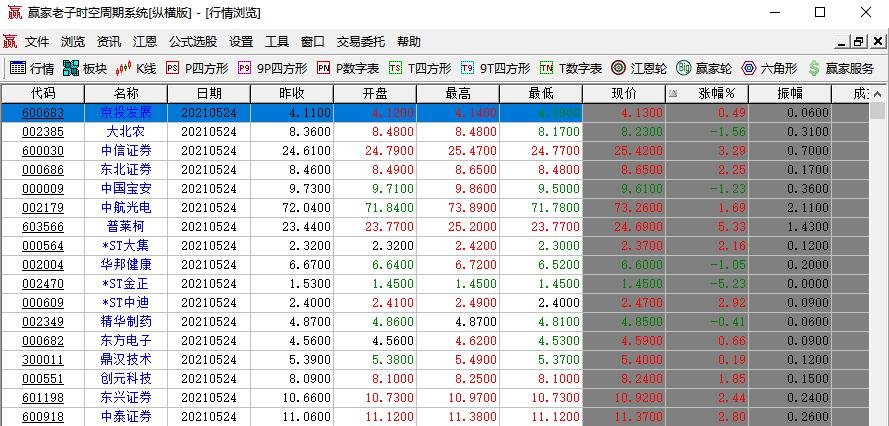Open 赢家服务 dollar-sign icon
Screen dimensions: 889x426
click(x=814, y=68)
